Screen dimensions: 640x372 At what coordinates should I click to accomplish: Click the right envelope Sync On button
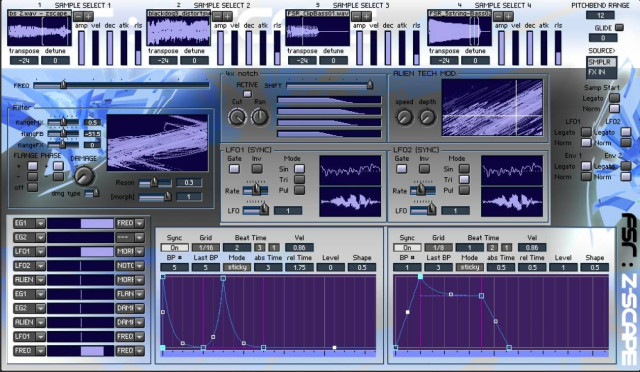(x=407, y=247)
